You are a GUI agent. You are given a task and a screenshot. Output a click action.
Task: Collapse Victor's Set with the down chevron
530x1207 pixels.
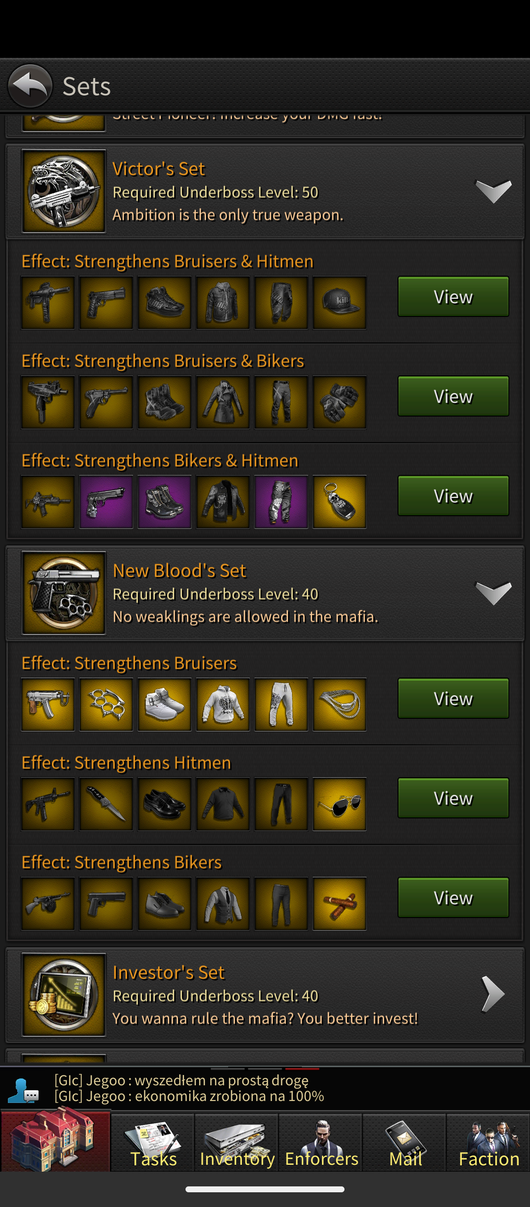click(x=493, y=191)
